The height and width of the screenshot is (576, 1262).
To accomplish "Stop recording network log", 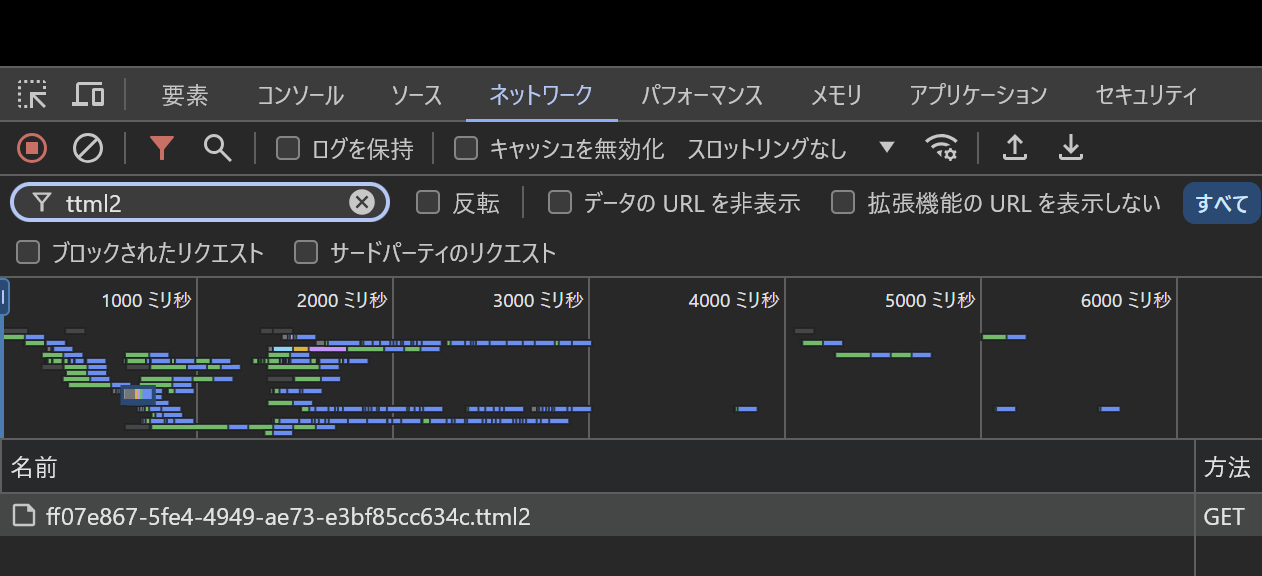I will click(x=32, y=149).
